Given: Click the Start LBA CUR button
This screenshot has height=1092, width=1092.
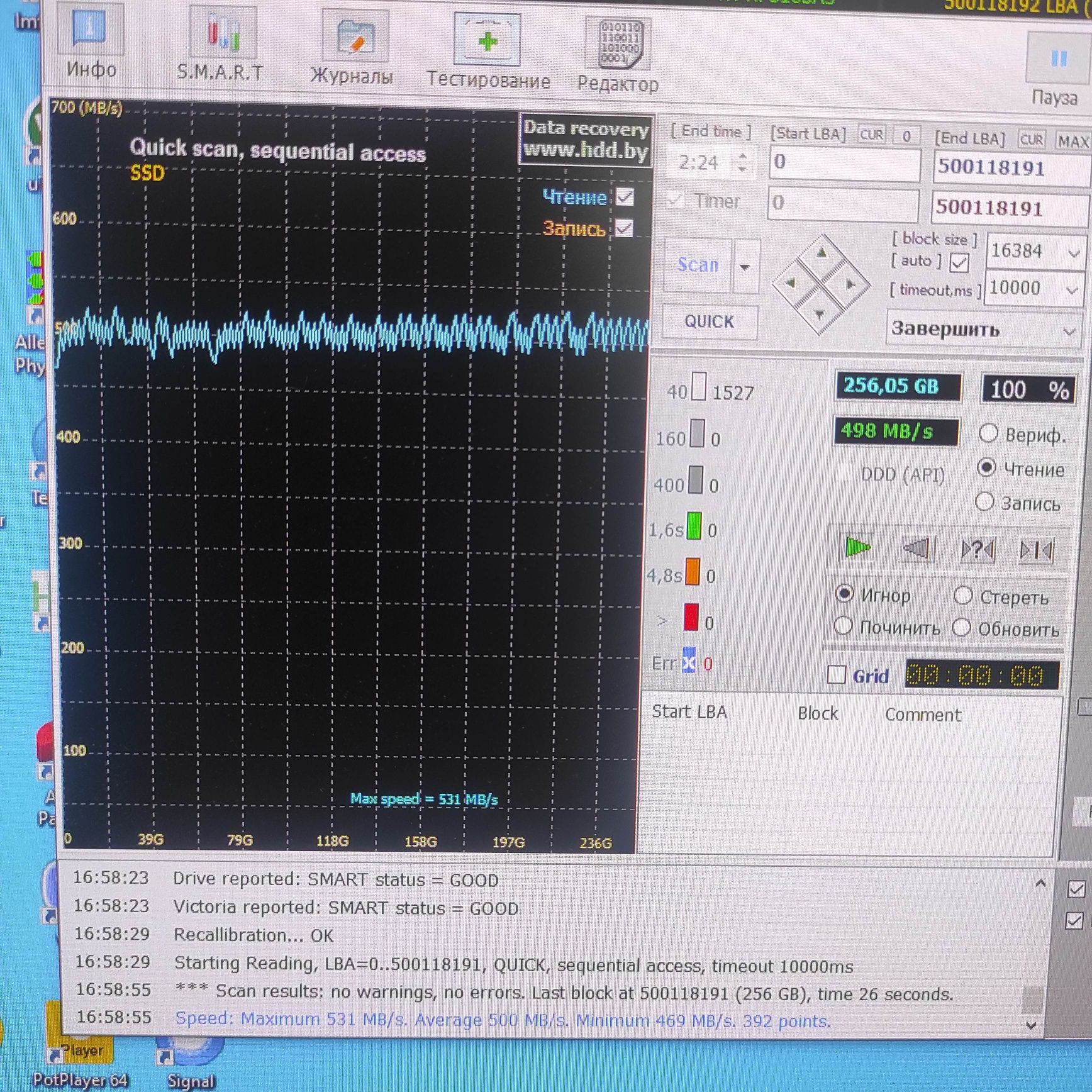Looking at the screenshot, I should coord(871,135).
